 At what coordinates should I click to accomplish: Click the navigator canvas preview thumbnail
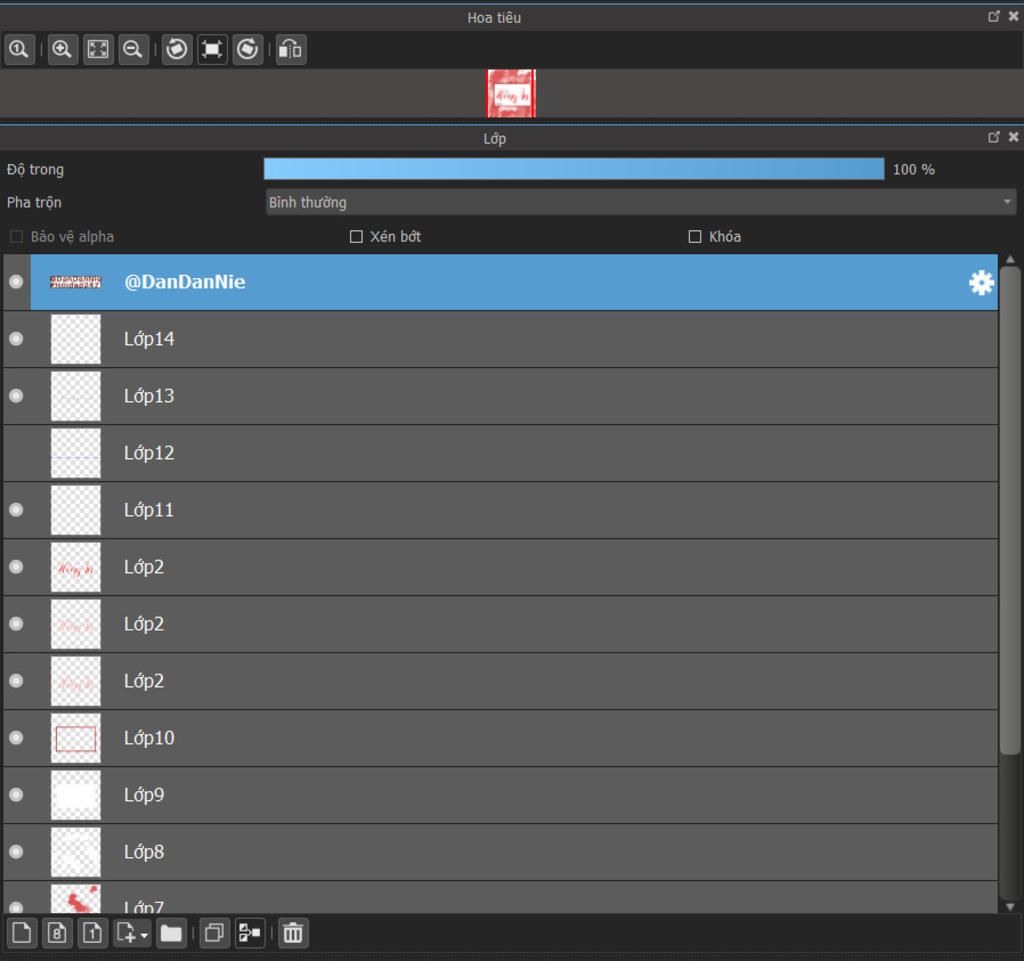[x=511, y=93]
